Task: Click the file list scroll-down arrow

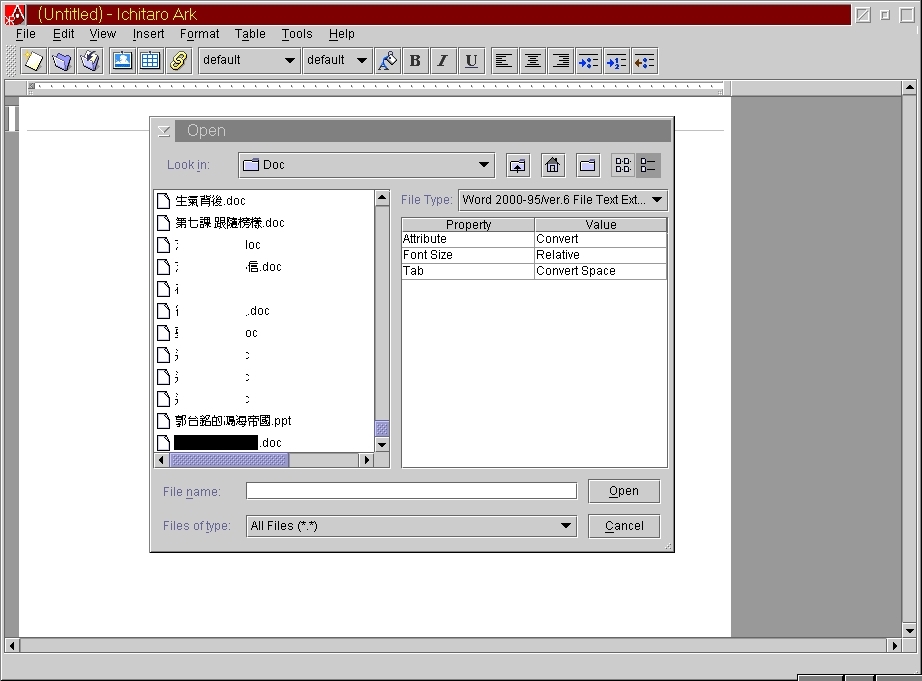Action: pos(382,445)
